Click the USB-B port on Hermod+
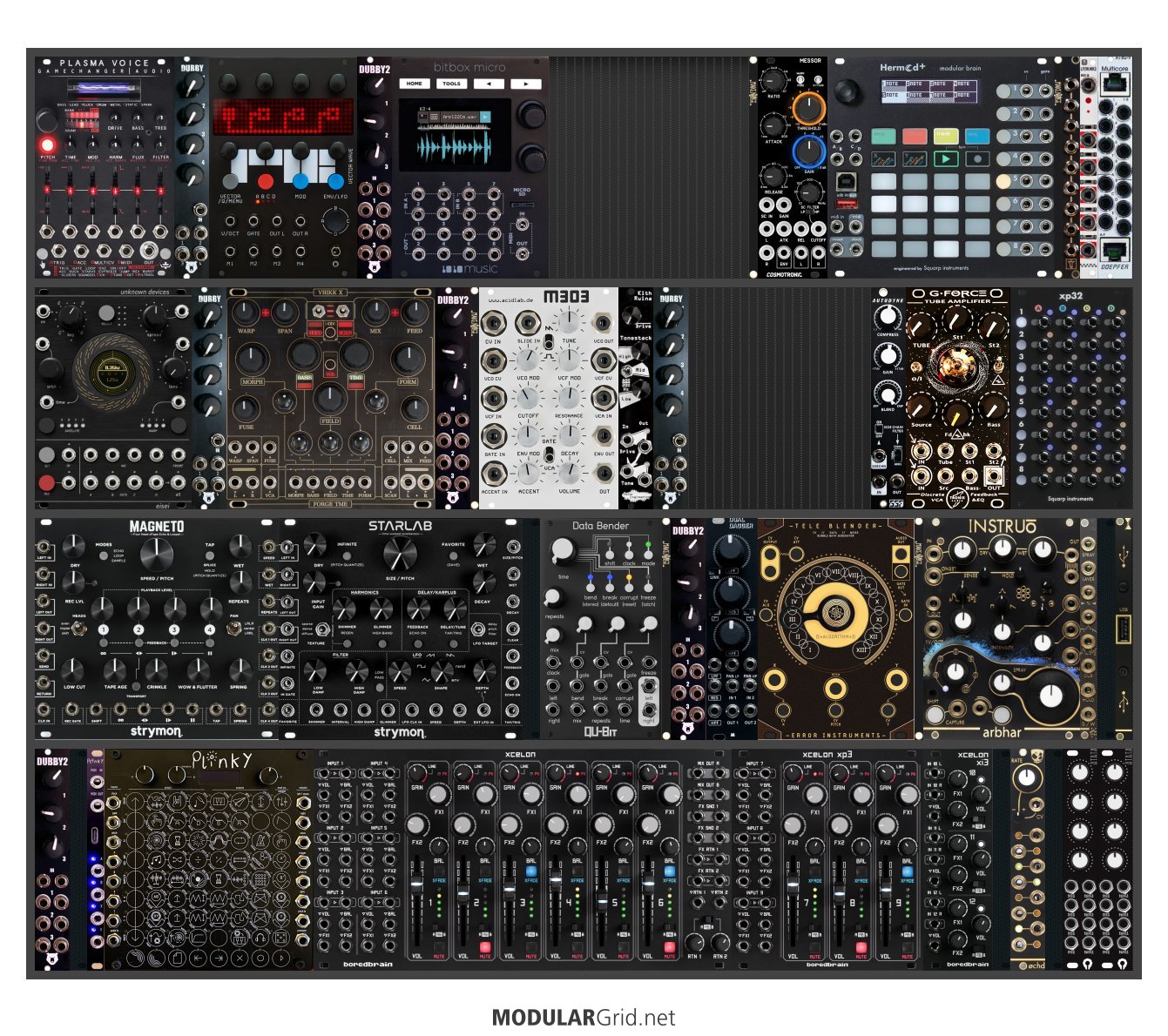 pyautogui.click(x=846, y=181)
